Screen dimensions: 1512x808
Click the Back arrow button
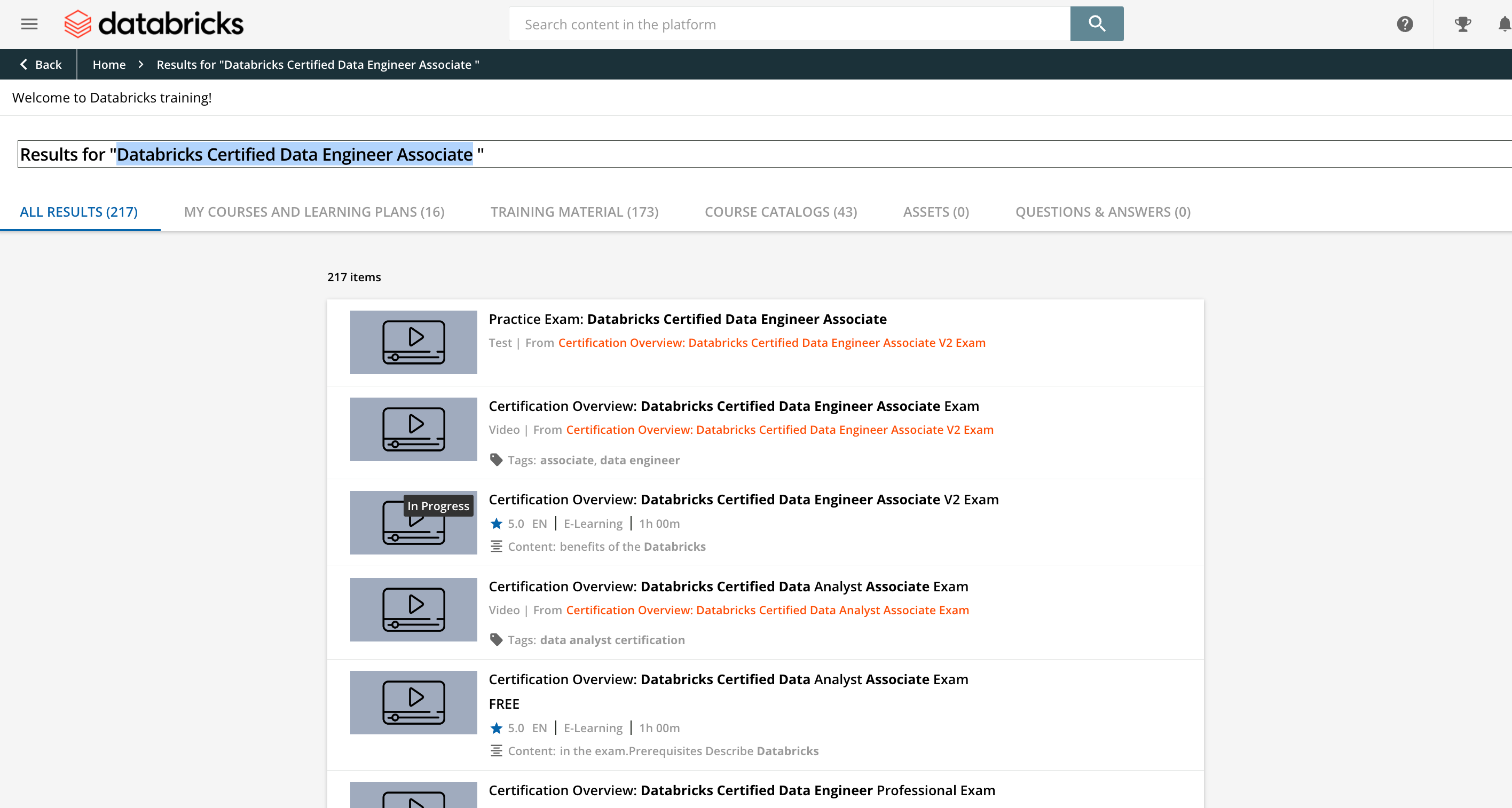pyautogui.click(x=40, y=65)
